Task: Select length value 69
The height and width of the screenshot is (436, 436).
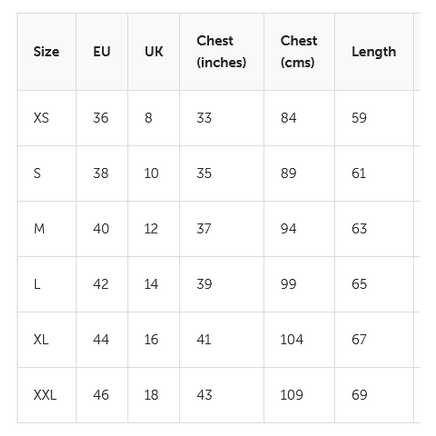Action: (x=359, y=395)
